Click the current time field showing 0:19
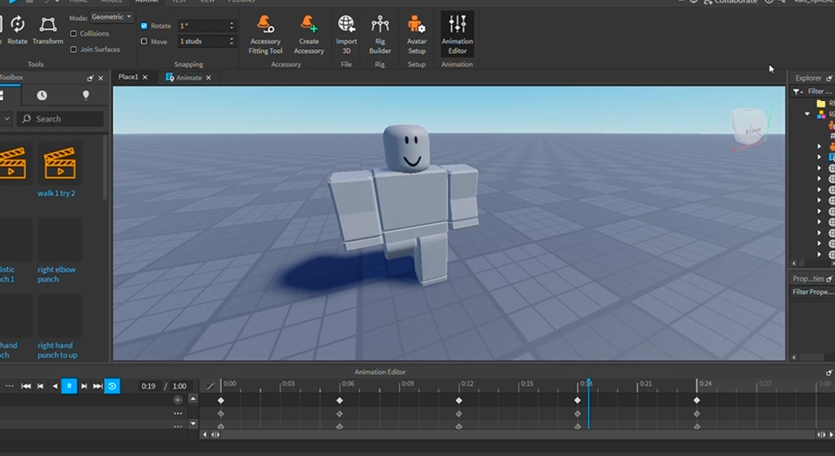 click(x=149, y=386)
